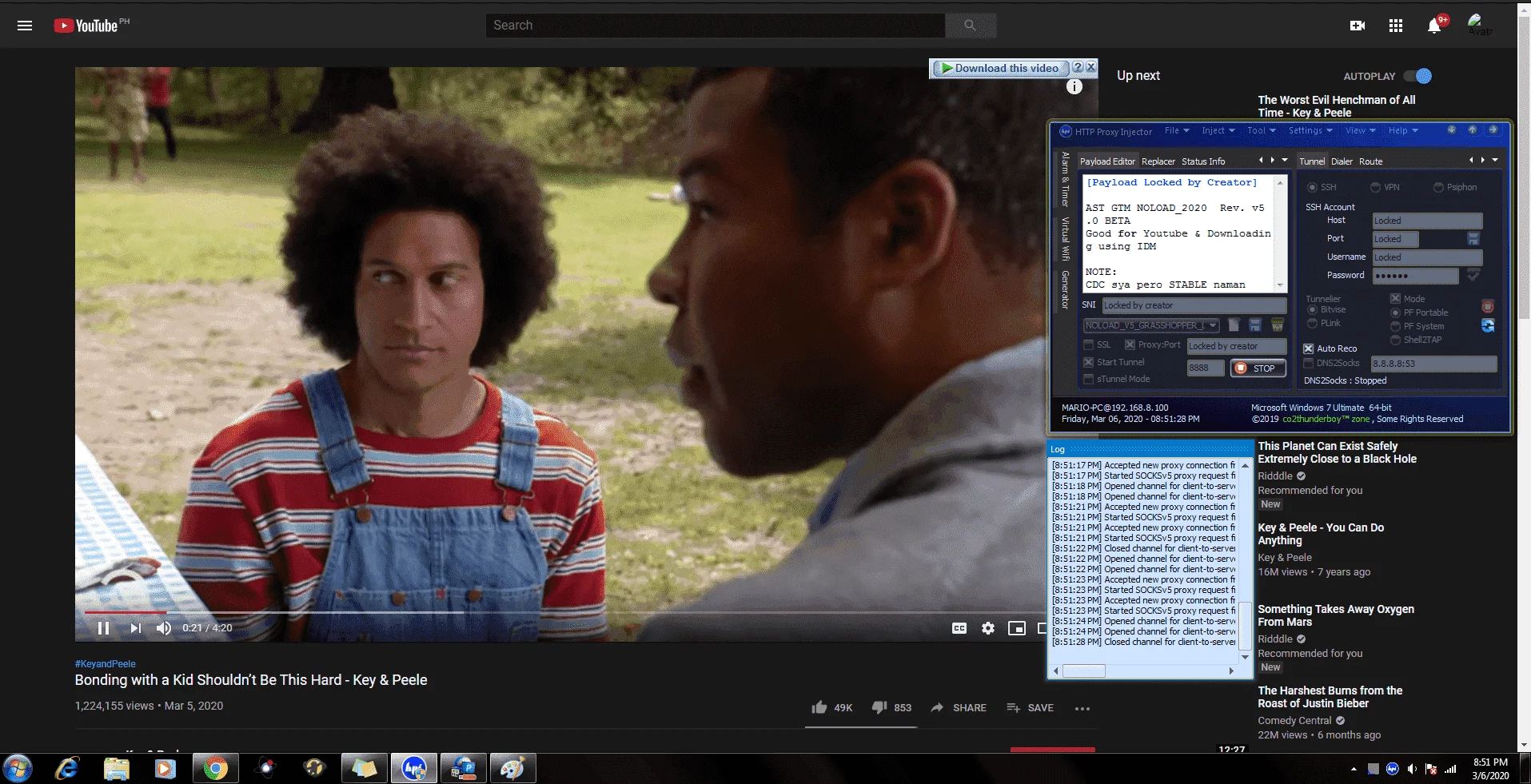Click the SHARE button
The width and height of the screenshot is (1531, 784).
click(959, 707)
